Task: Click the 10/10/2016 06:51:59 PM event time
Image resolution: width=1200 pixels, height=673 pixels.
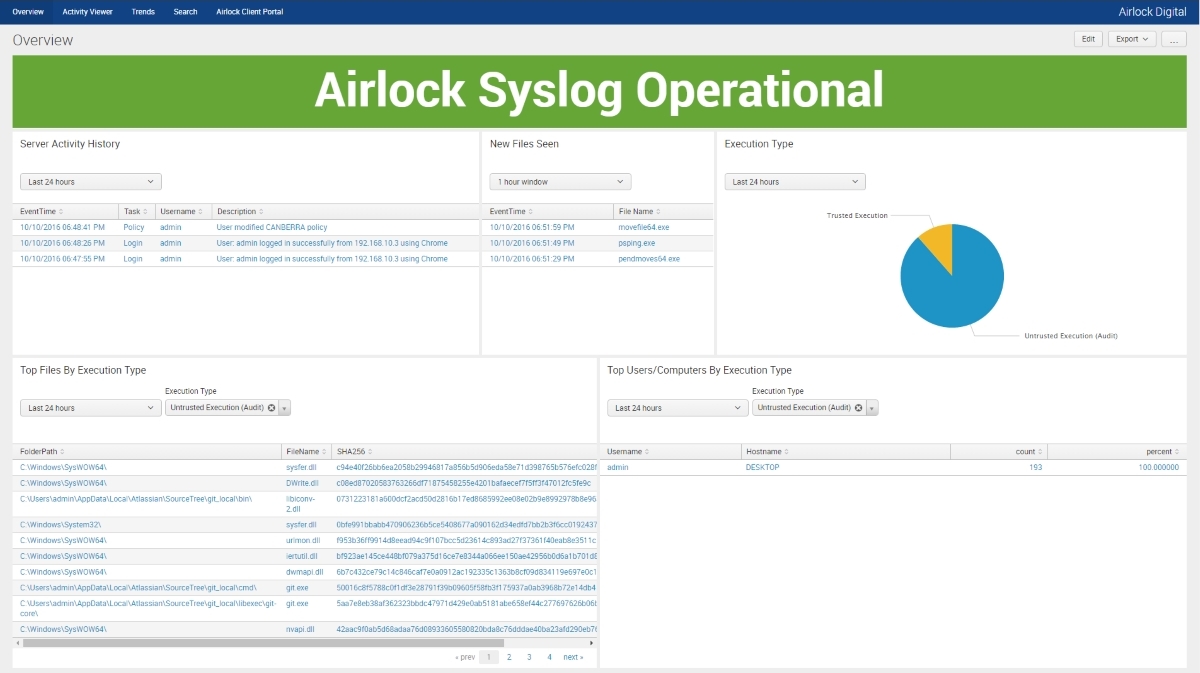Action: pos(532,227)
